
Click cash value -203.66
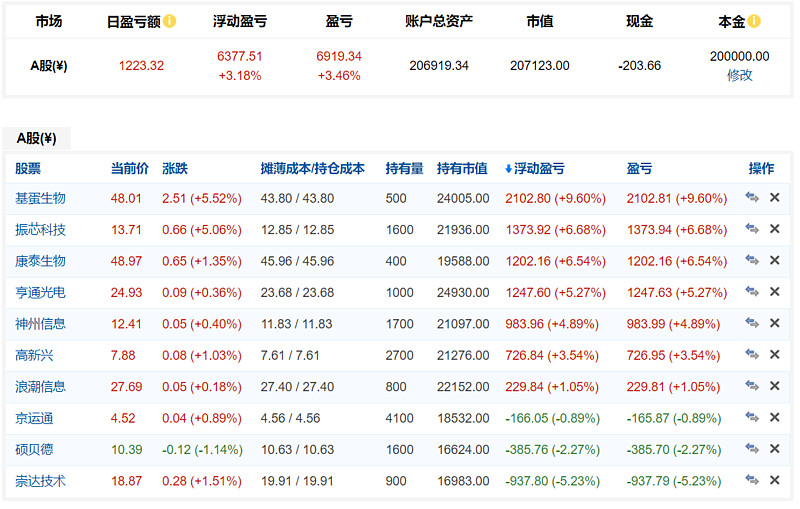coord(639,66)
